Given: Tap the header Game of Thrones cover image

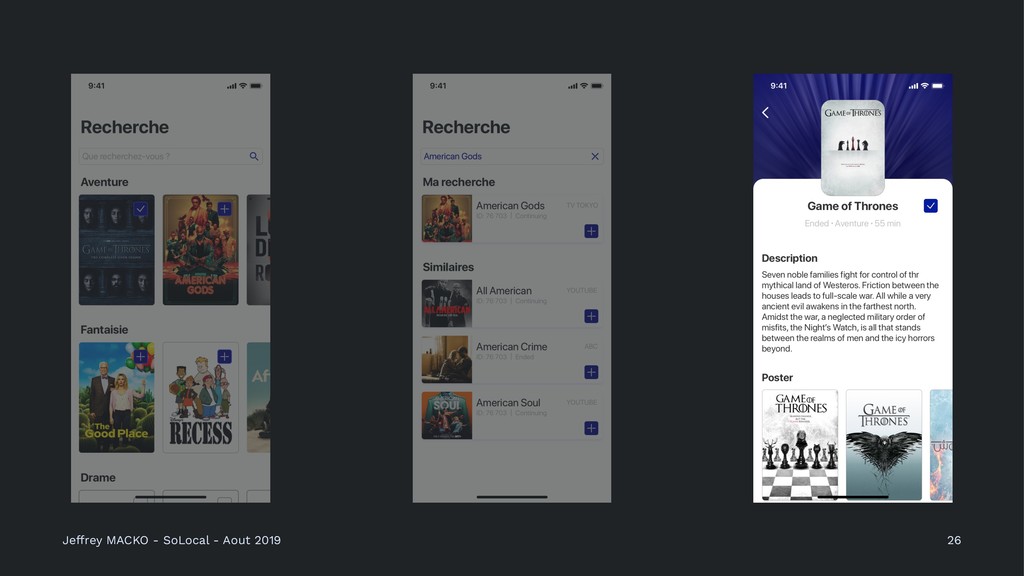Looking at the screenshot, I should click(x=853, y=148).
